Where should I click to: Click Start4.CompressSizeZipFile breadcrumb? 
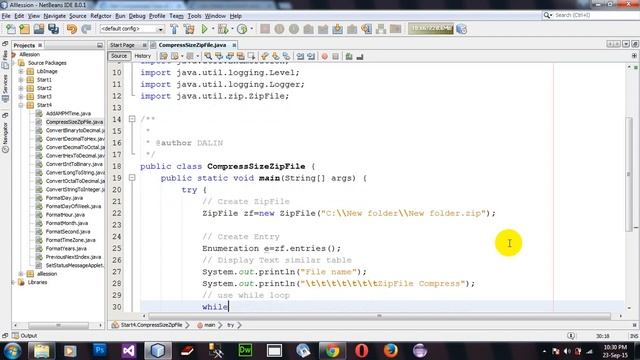point(151,325)
